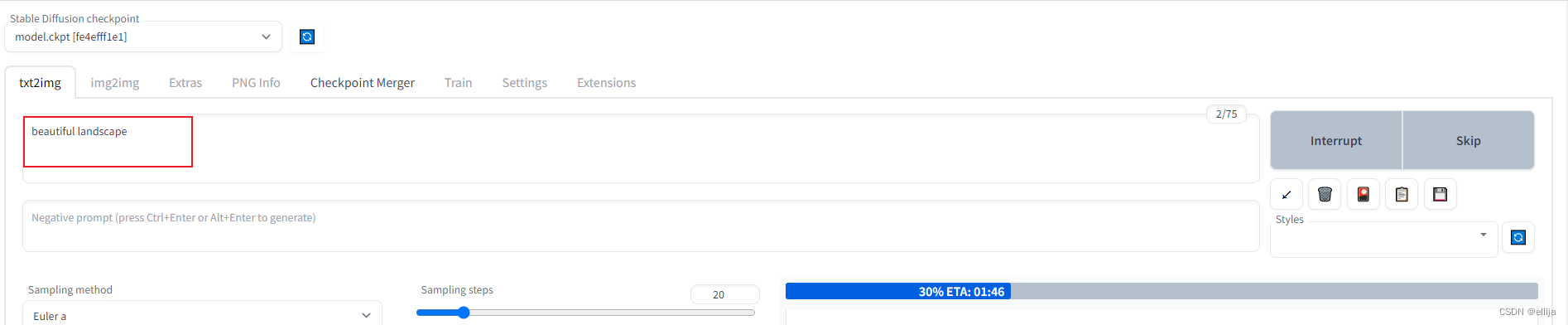Viewport: 1568px width, 325px height.
Task: Open the Extensions tab
Action: pos(607,83)
